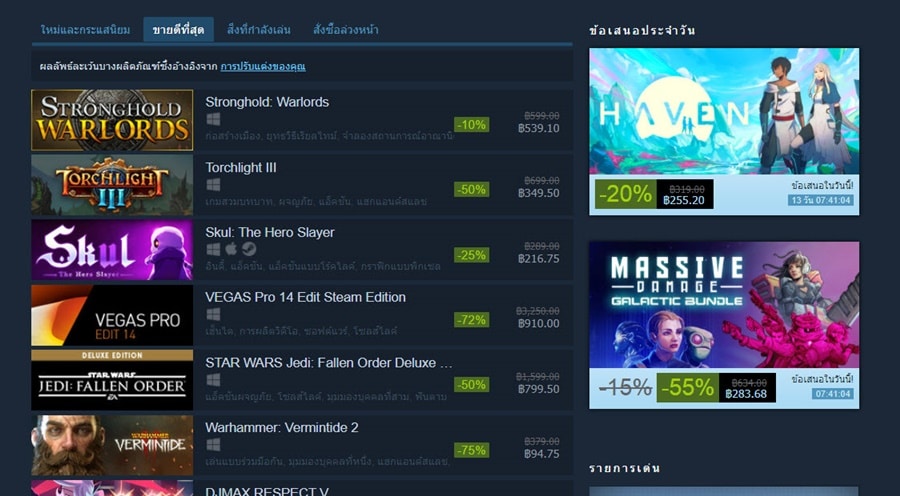Viewport: 900px width, 496px height.
Task: Click the Windows icon under Warhammer: Vermintide 2
Action: (213, 445)
